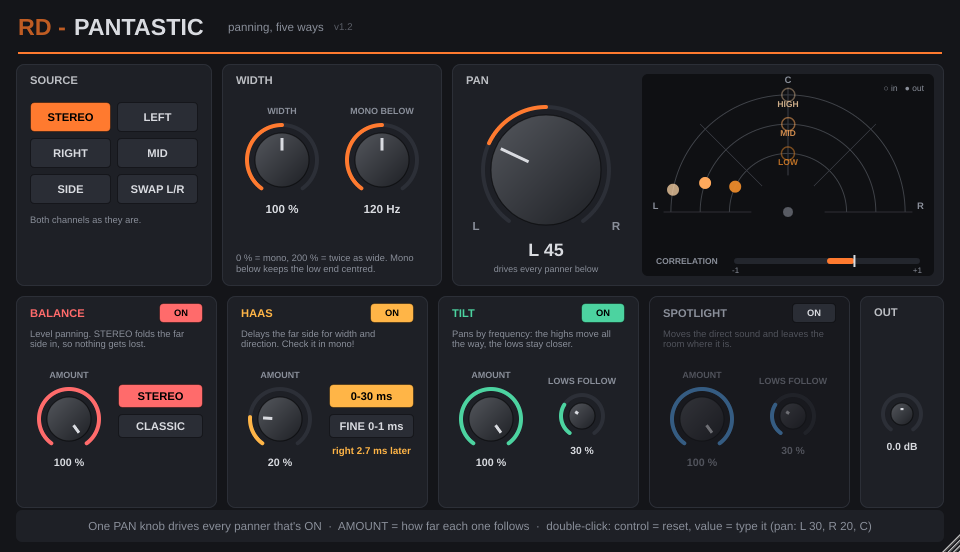Click the HIGH band marker in scope
Image resolution: width=960 pixels, height=552 pixels.
(x=788, y=94)
